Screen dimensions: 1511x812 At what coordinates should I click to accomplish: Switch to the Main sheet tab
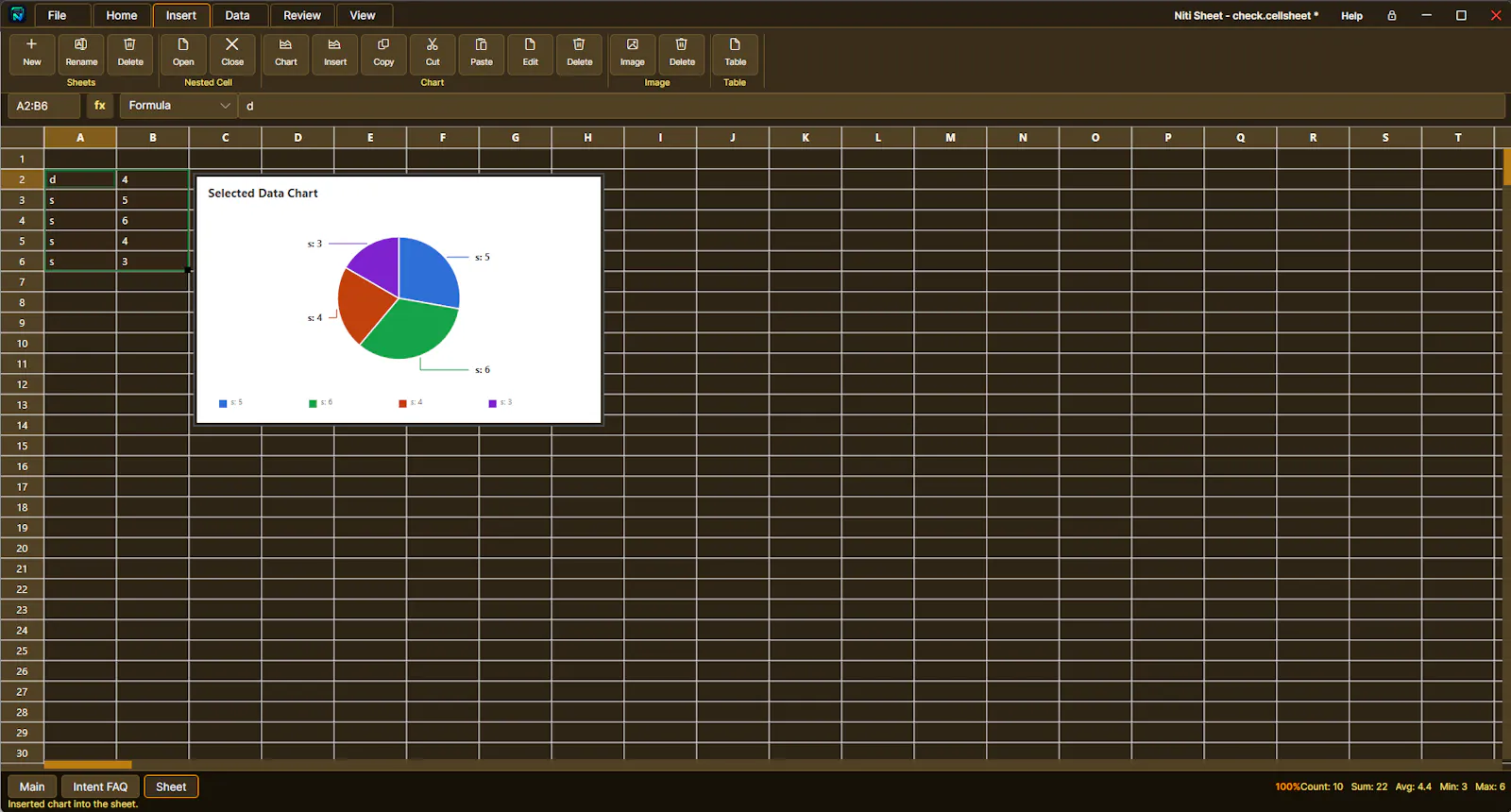pyautogui.click(x=32, y=787)
